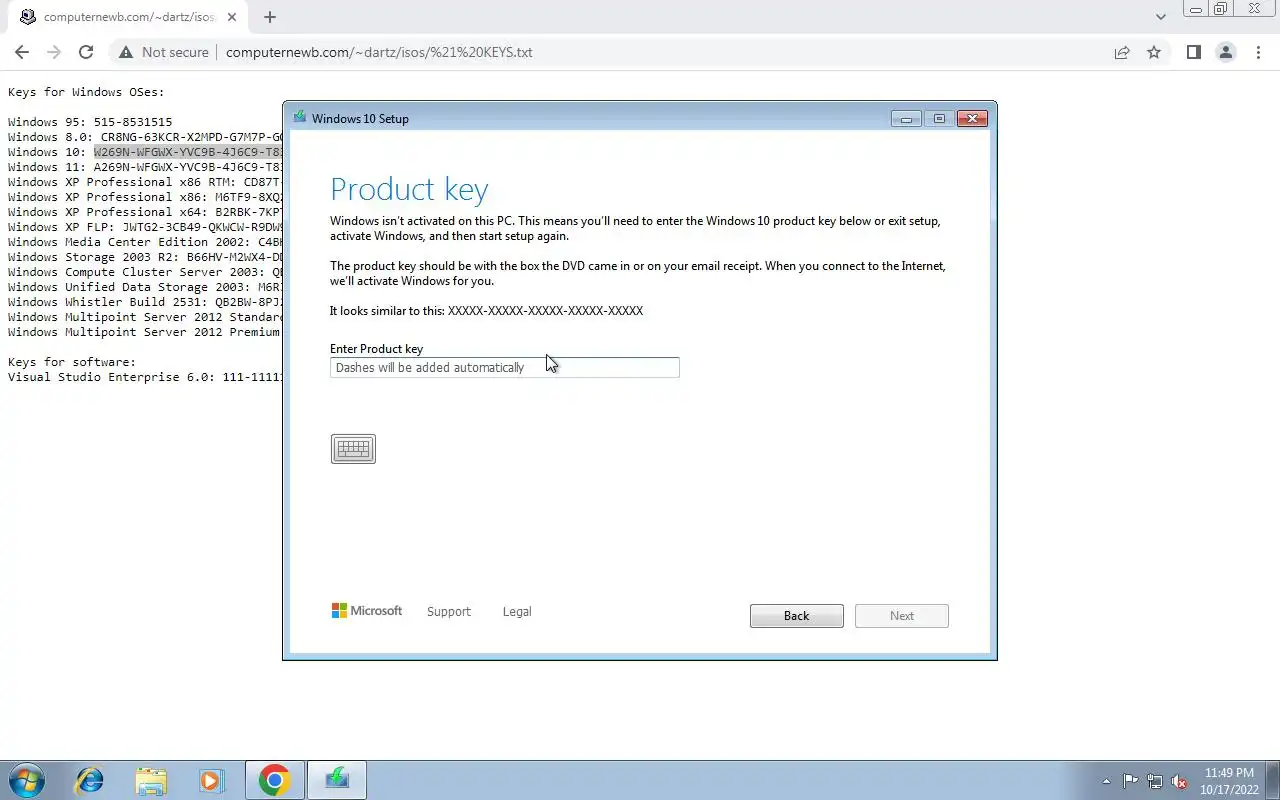This screenshot has width=1280, height=800.
Task: Click highlighted Windows 10 key text
Action: (x=188, y=152)
